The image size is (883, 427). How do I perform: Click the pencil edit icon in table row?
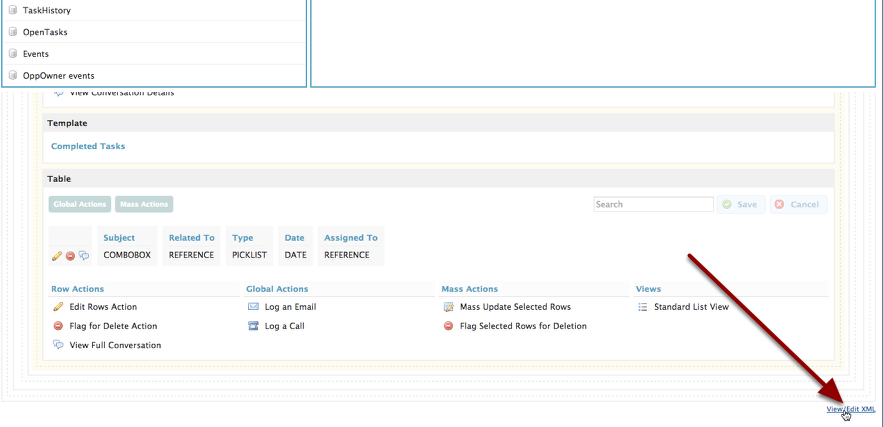pos(57,256)
